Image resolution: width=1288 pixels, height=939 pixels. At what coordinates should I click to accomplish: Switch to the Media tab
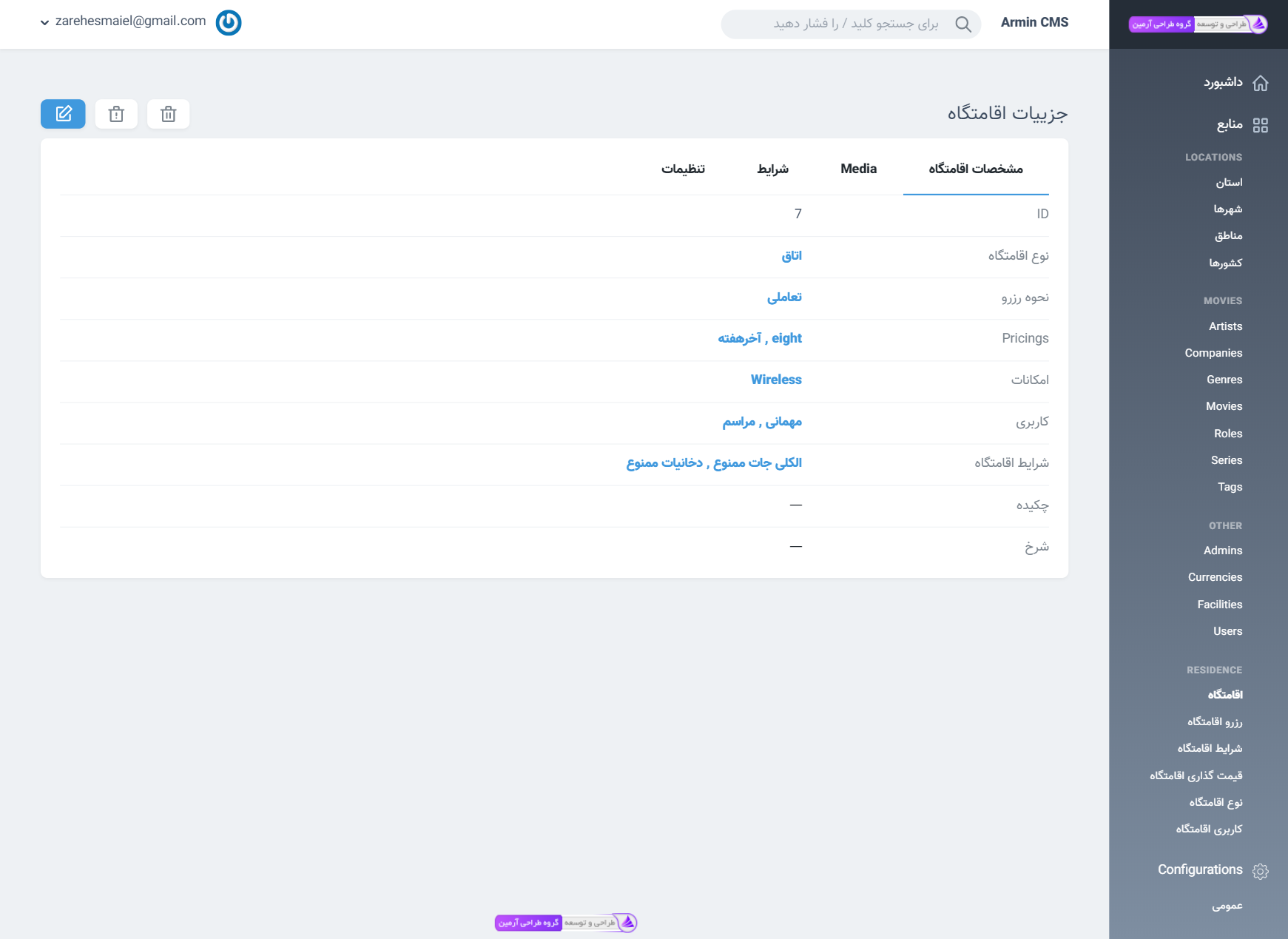[x=858, y=169]
